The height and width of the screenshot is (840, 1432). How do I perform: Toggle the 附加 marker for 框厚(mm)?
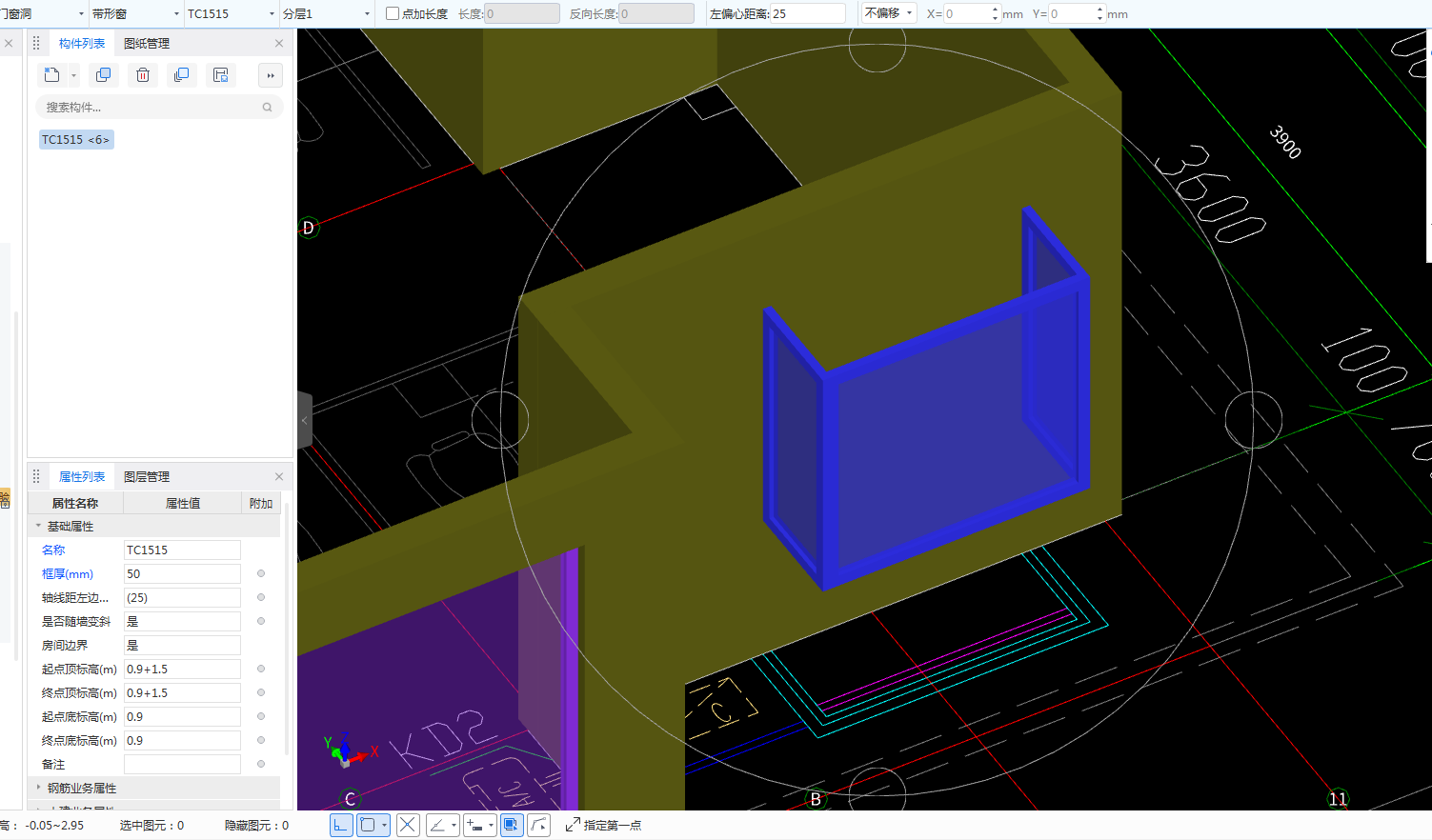click(x=261, y=574)
